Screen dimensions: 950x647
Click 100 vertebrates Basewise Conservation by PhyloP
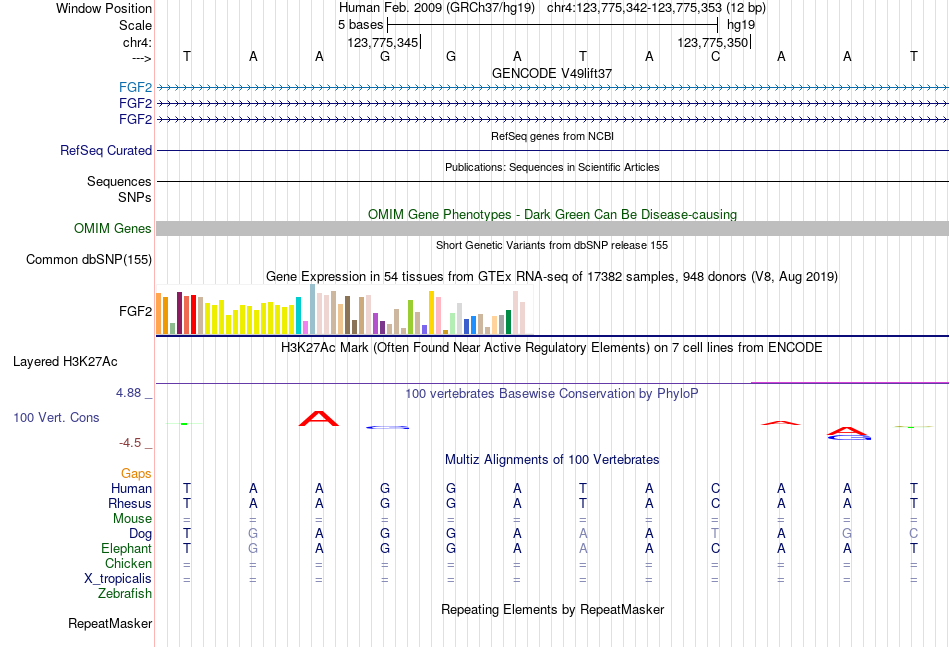click(552, 394)
